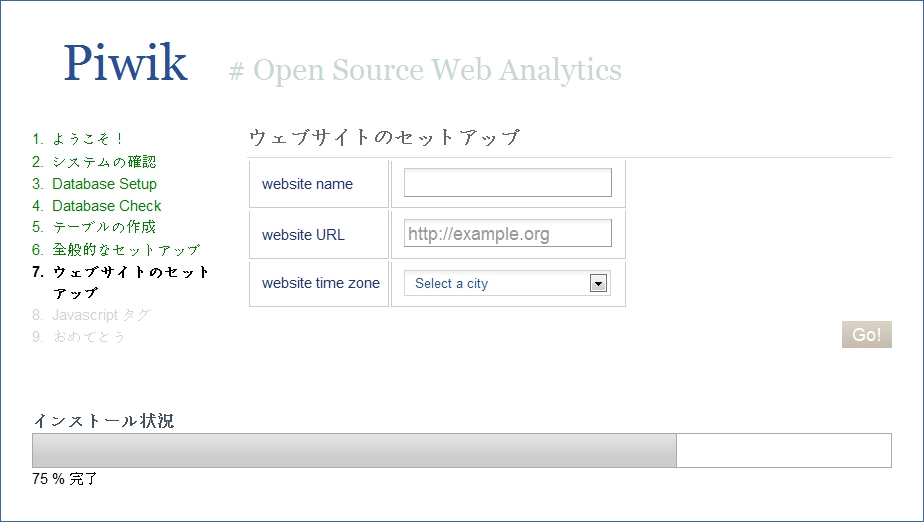Click the website URL label
Viewport: 924px width, 522px height.
(303, 234)
